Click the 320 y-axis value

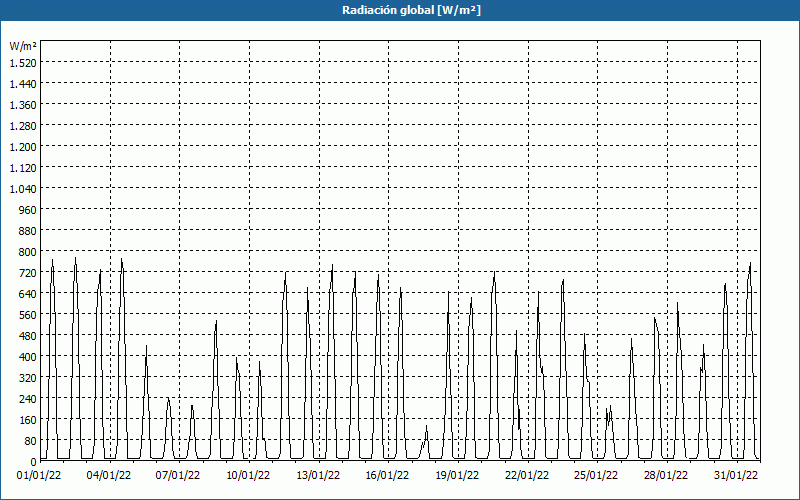28,378
